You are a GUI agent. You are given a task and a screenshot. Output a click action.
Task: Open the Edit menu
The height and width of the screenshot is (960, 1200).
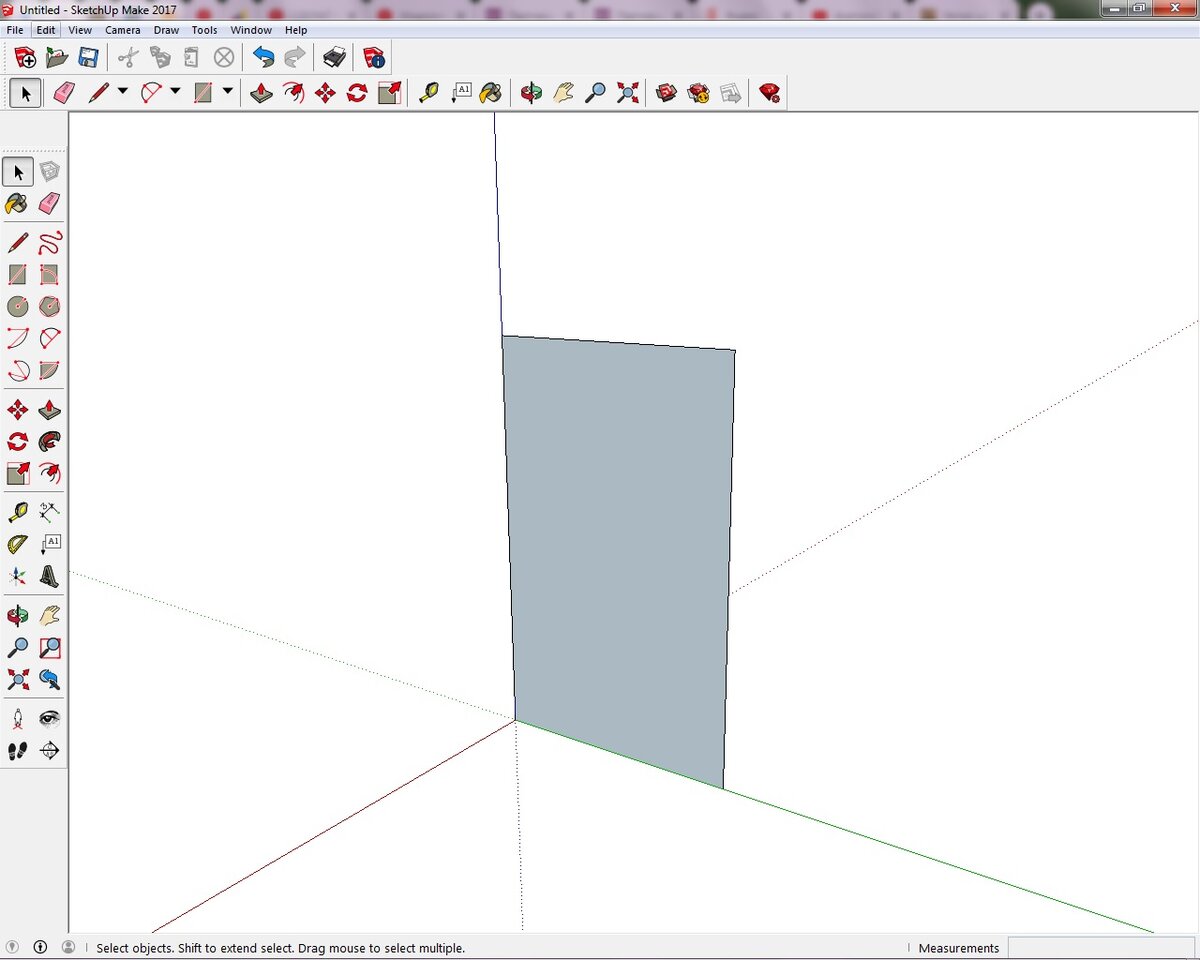(x=46, y=30)
